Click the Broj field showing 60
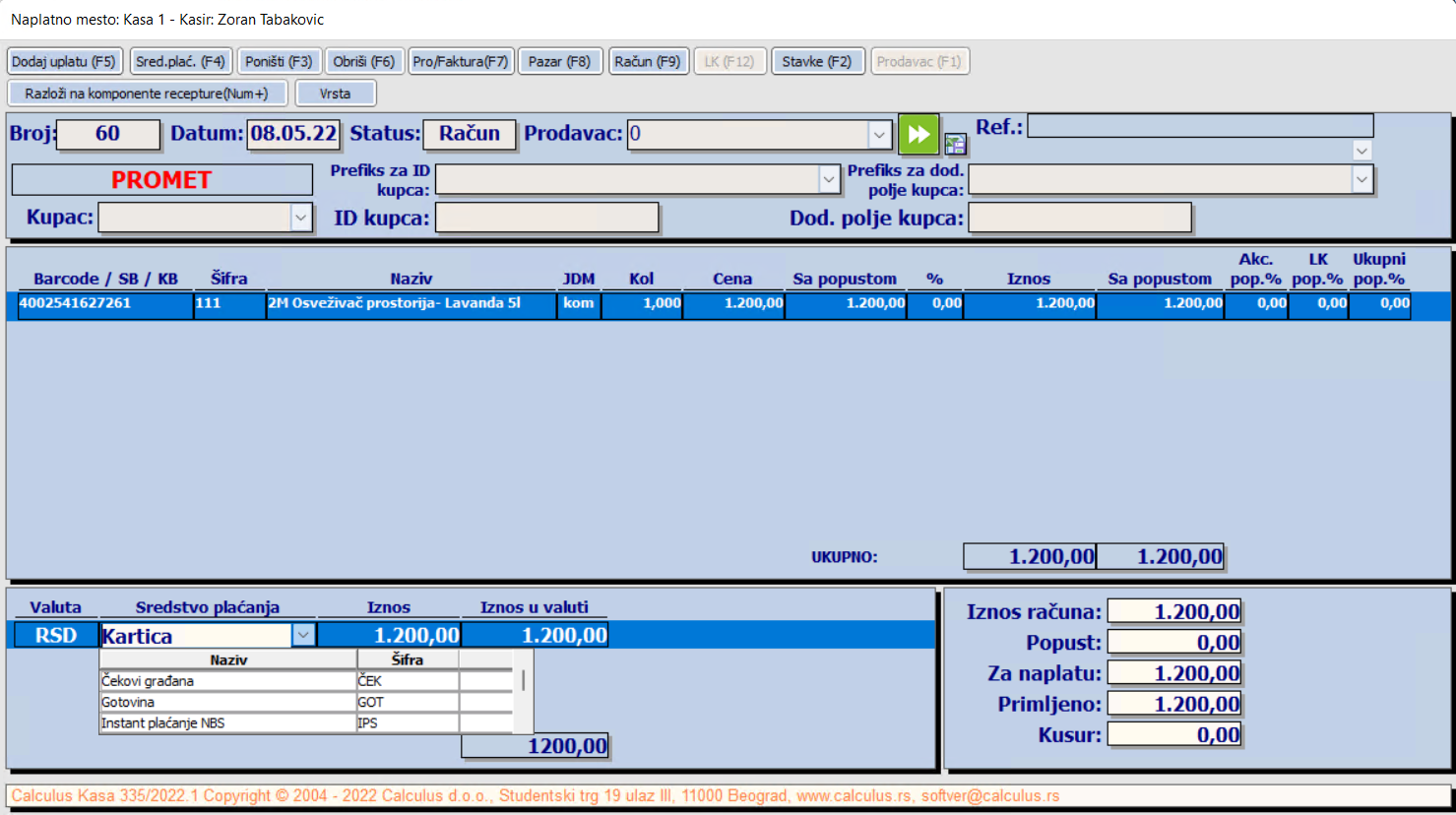 pos(108,134)
